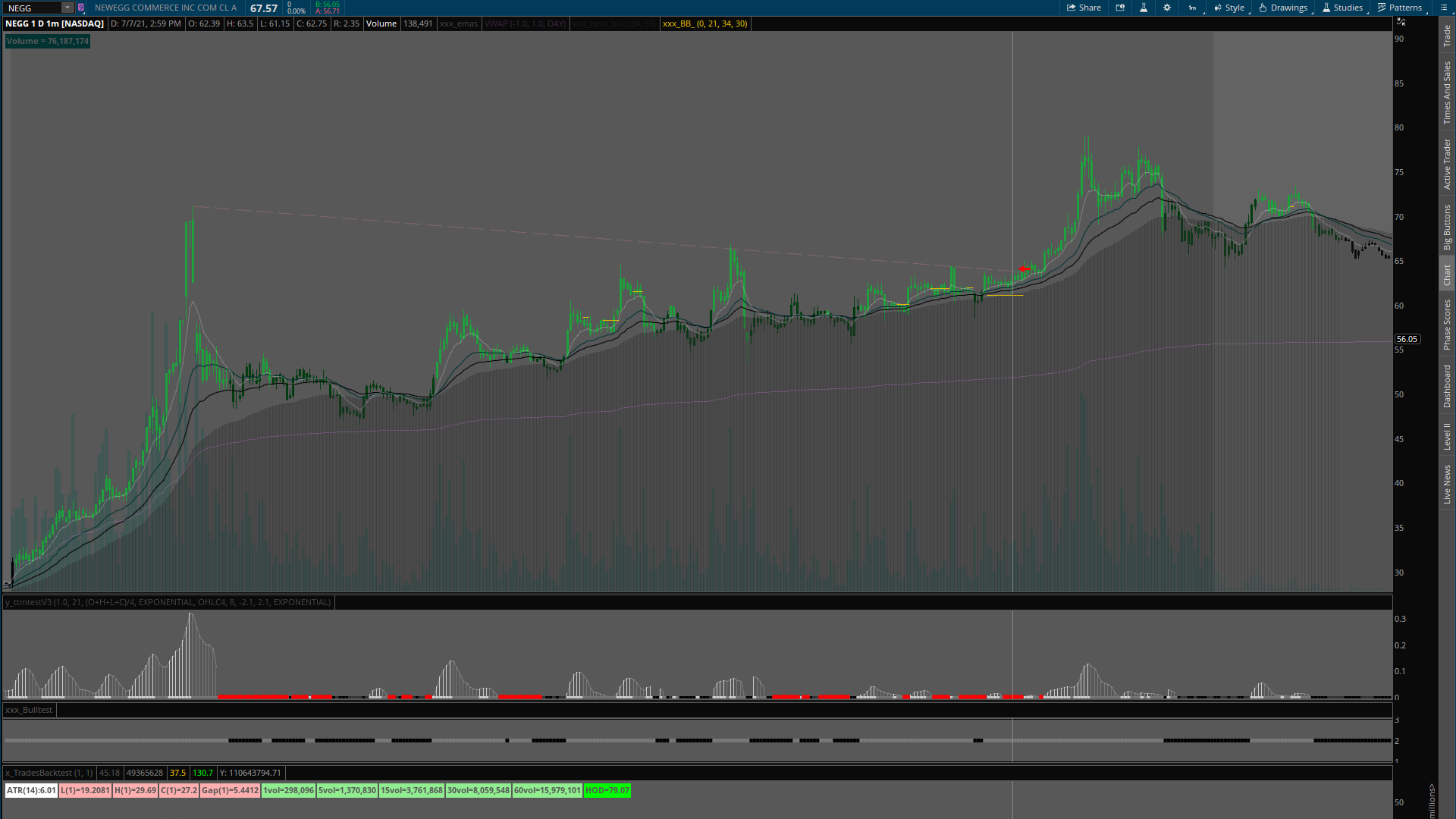The image size is (1456, 819).
Task: Click the Share chart icon
Action: pyautogui.click(x=1084, y=8)
